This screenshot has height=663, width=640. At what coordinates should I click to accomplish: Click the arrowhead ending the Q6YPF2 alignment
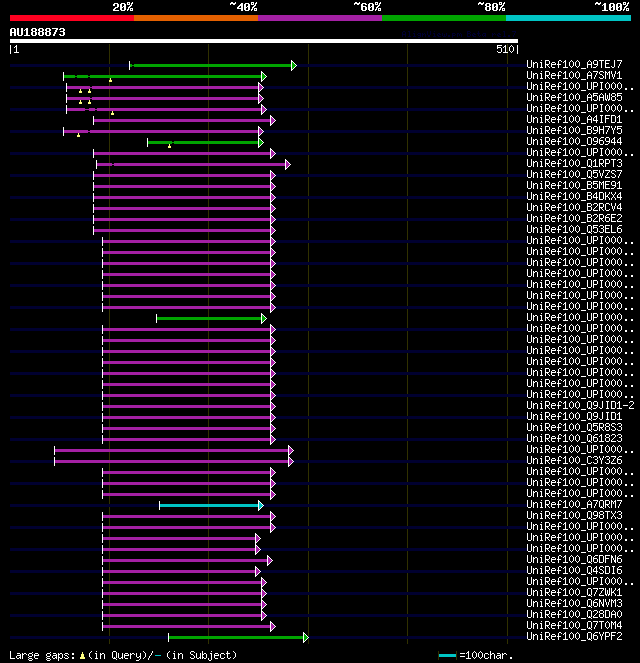pyautogui.click(x=306, y=637)
